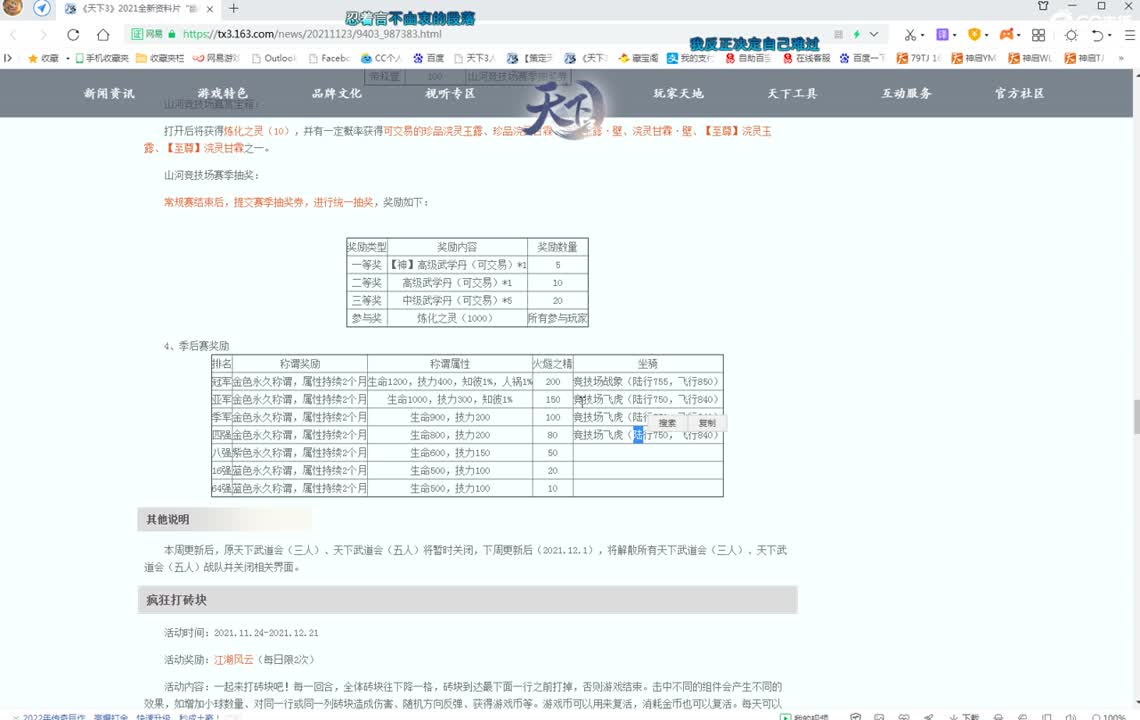This screenshot has height=720, width=1140.
Task: Open the Outlook bookmark
Action: pos(274,58)
